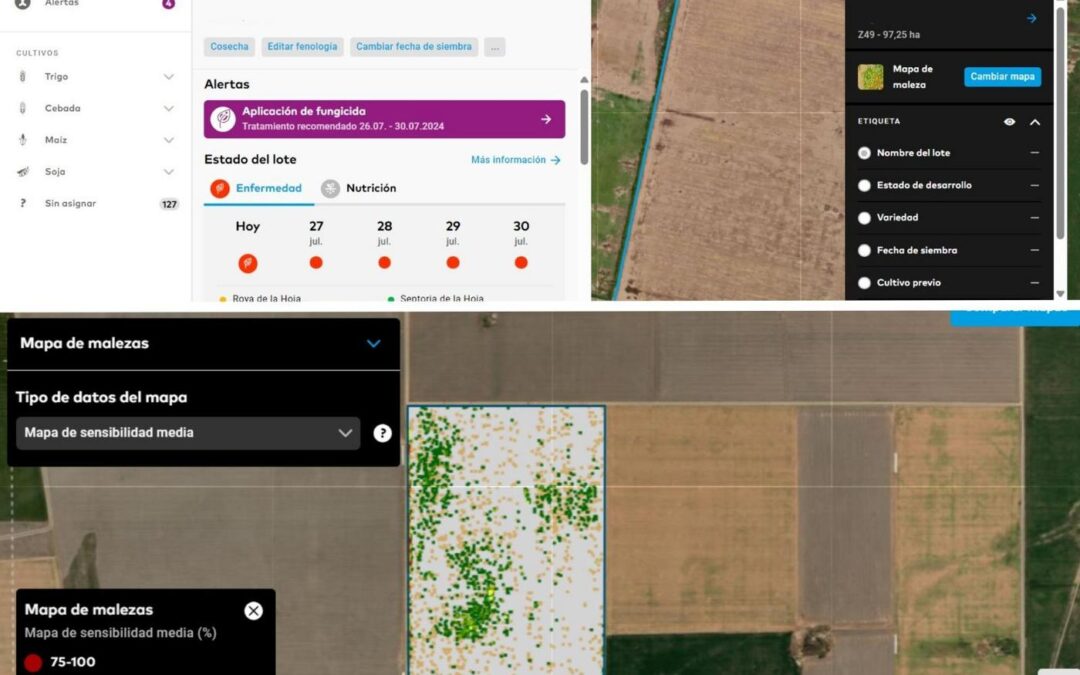Click the red disease indicator for Hoy

coord(248,263)
